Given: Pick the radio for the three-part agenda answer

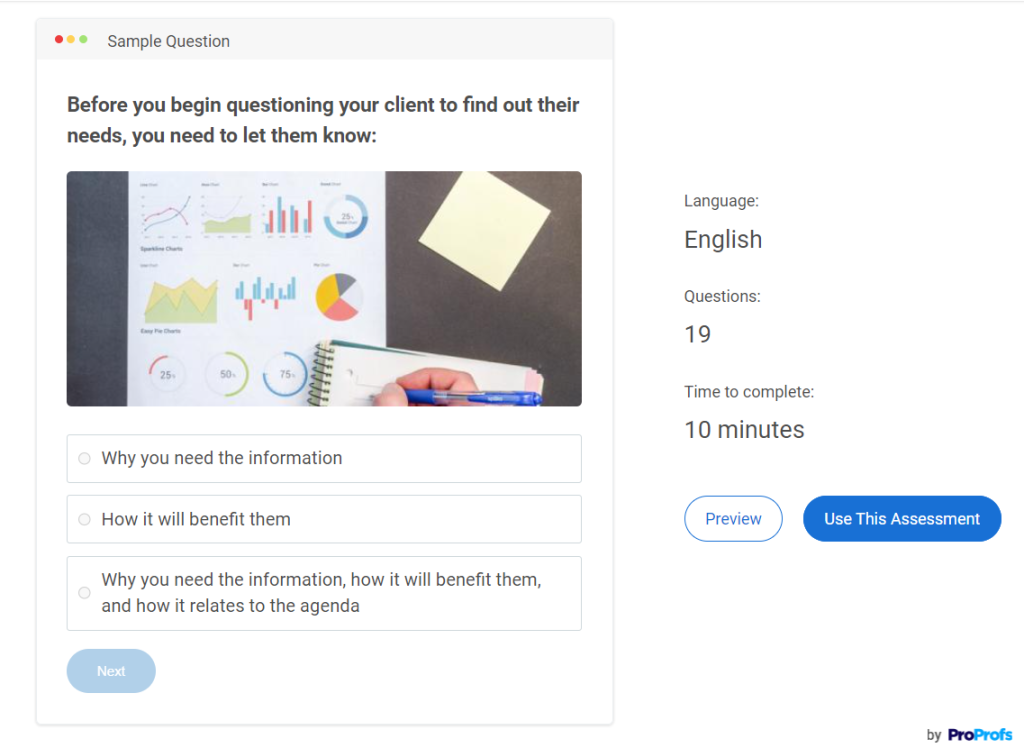Looking at the screenshot, I should [84, 593].
